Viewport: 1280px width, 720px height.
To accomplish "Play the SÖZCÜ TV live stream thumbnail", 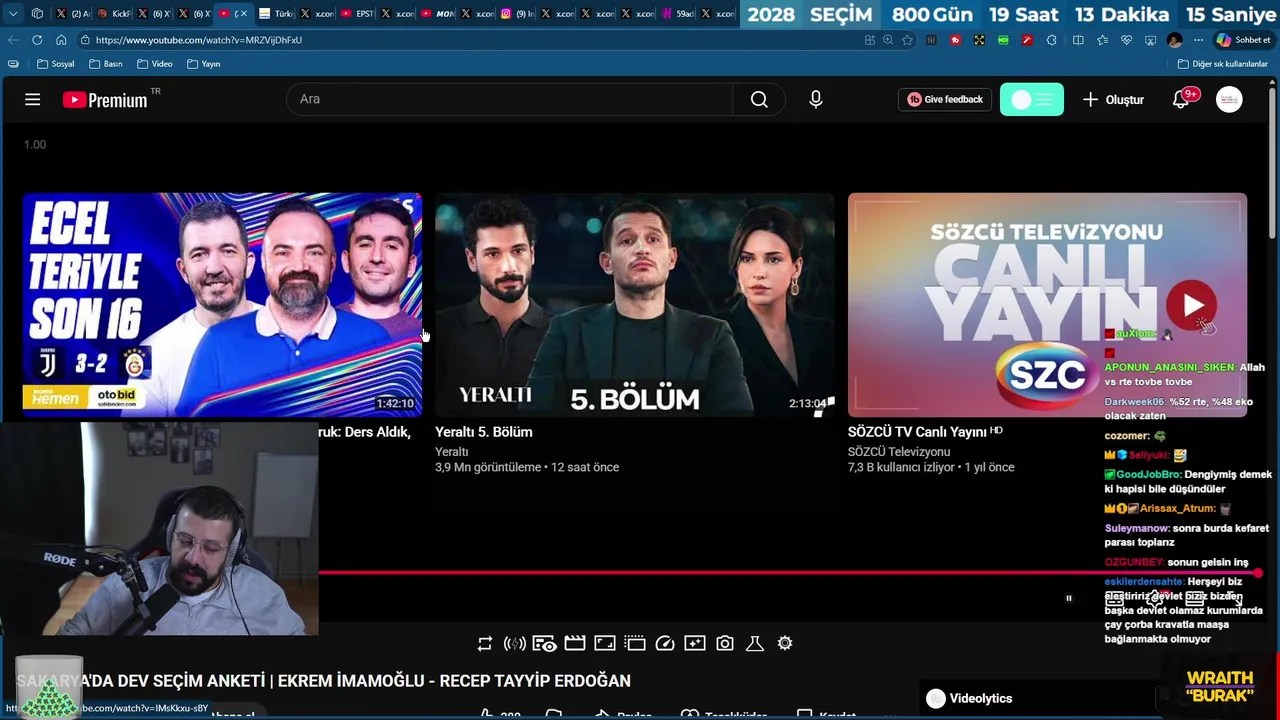I will (1047, 304).
